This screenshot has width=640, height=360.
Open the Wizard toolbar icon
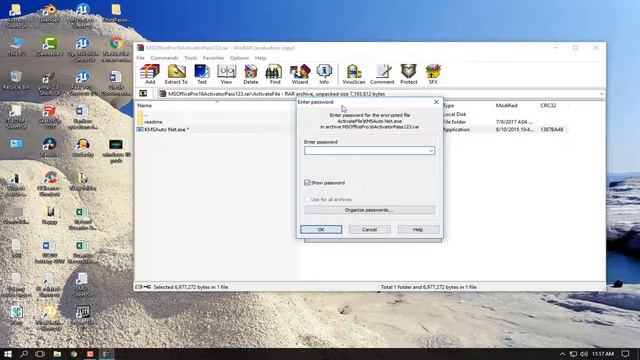click(x=300, y=74)
